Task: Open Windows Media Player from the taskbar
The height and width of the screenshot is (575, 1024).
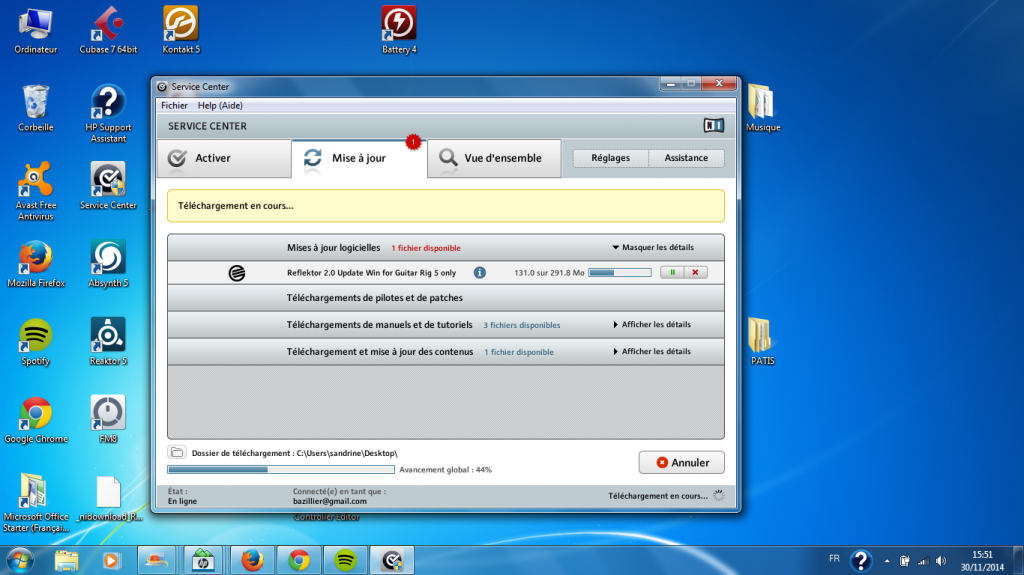Action: (111, 561)
